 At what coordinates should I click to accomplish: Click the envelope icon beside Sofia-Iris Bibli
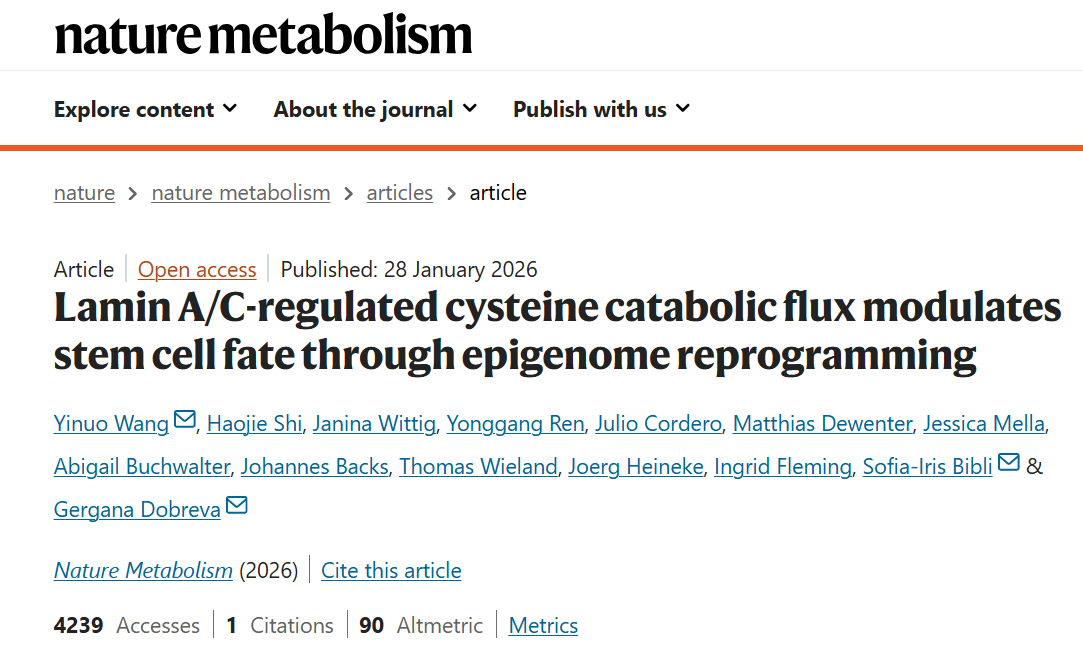point(1008,463)
